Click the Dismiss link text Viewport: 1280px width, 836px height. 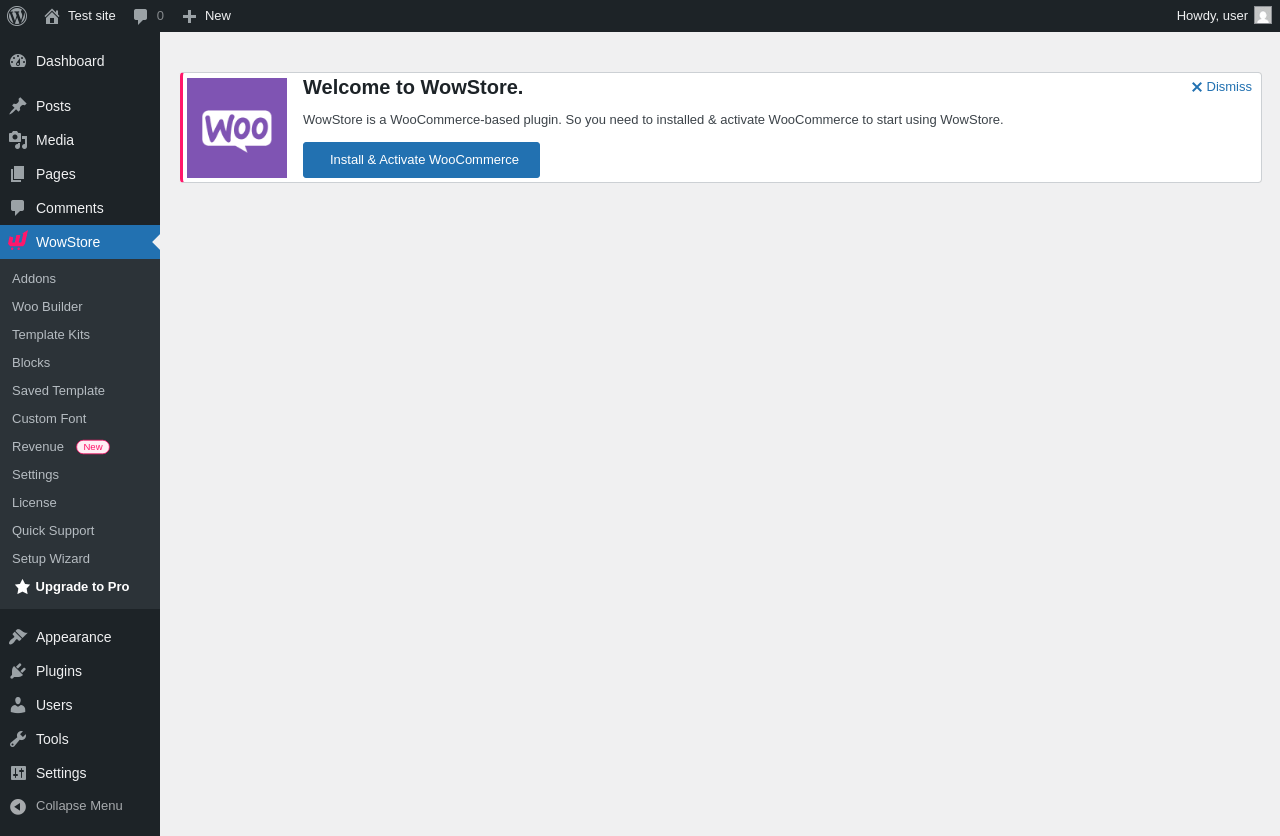click(x=1229, y=87)
